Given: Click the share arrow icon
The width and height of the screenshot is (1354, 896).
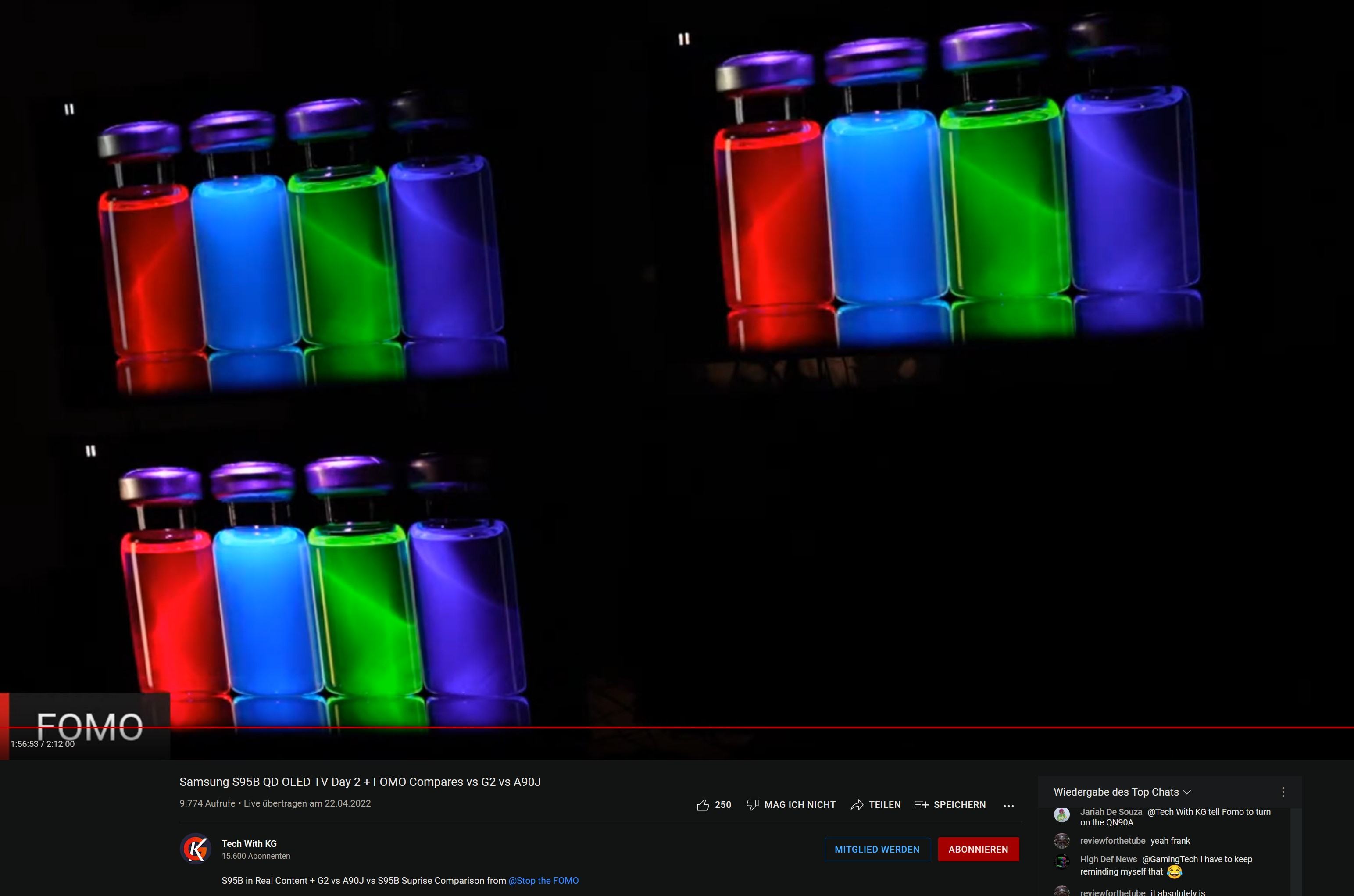Looking at the screenshot, I should (x=856, y=805).
